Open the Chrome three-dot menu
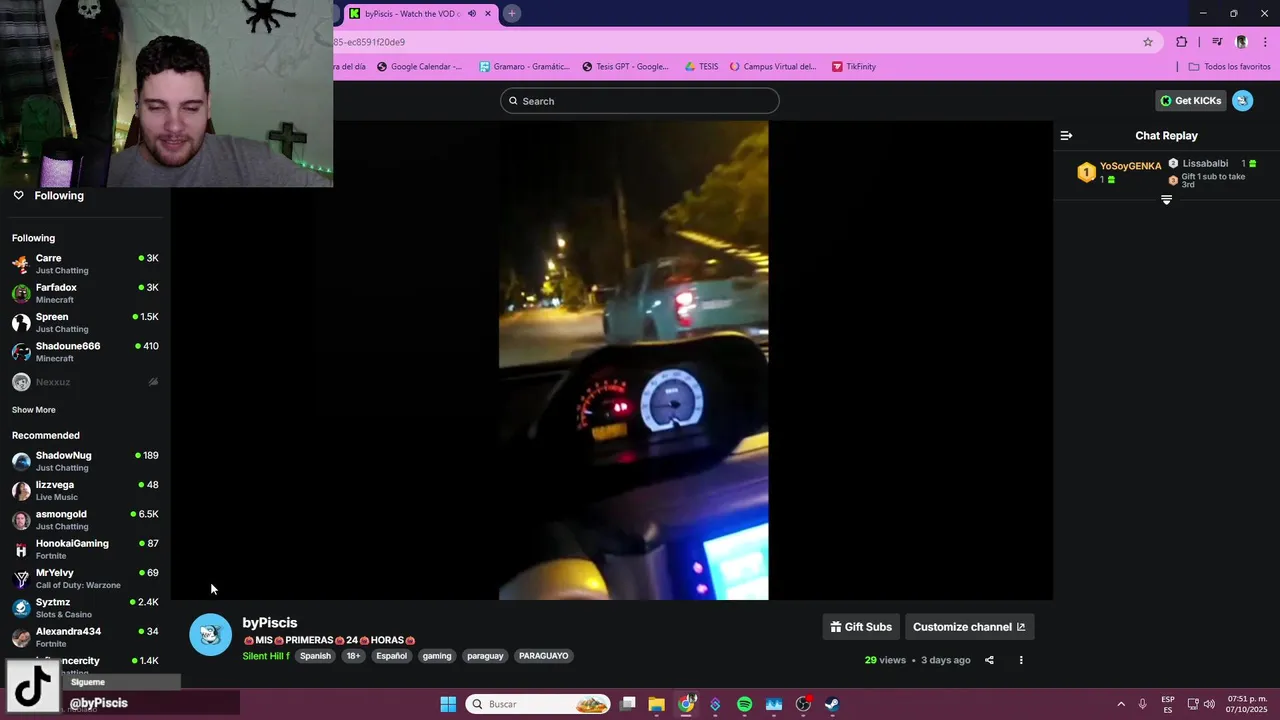 point(1265,42)
